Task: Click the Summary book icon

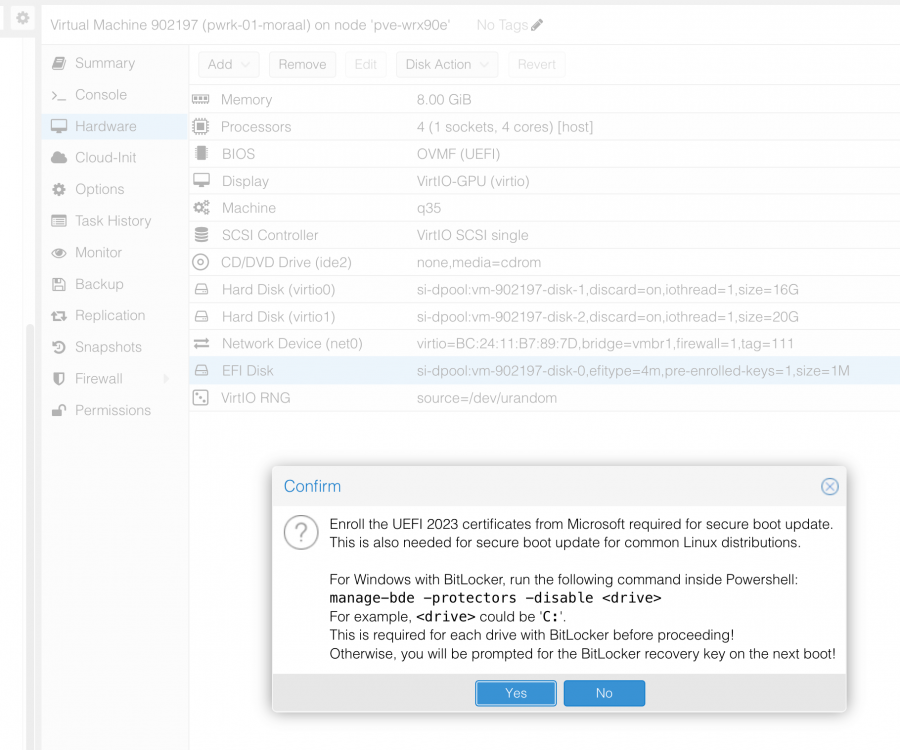Action: (59, 63)
